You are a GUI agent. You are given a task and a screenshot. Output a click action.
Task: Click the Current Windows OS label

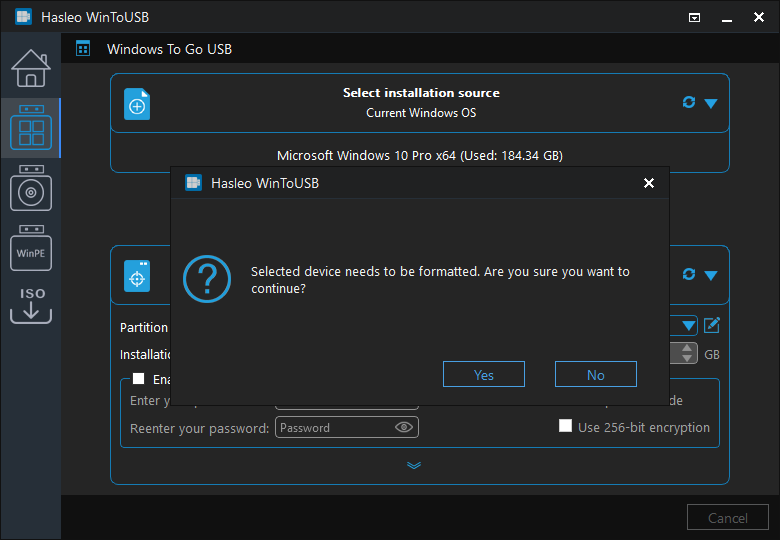pyautogui.click(x=421, y=113)
